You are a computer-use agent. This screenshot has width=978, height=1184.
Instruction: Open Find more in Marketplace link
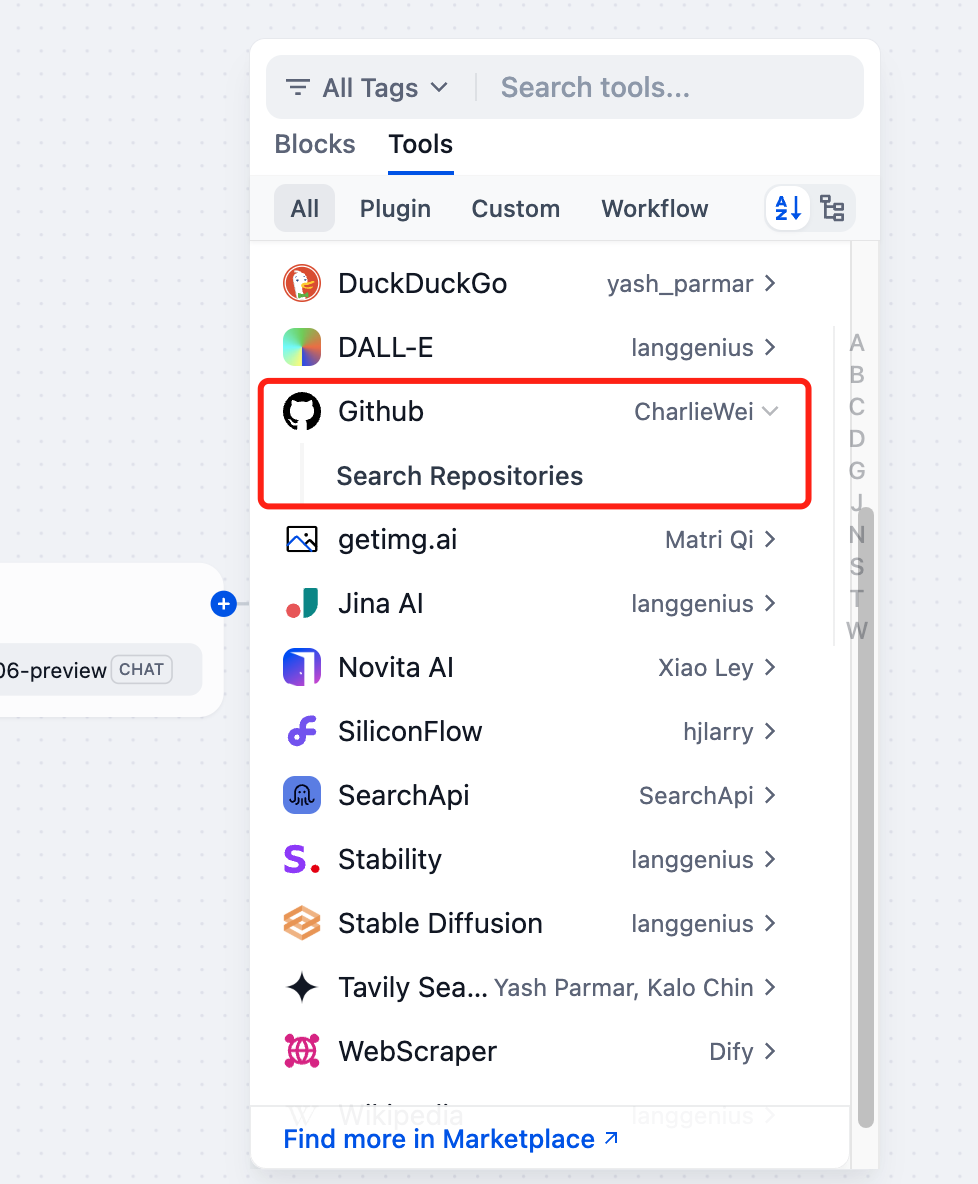click(x=451, y=1139)
